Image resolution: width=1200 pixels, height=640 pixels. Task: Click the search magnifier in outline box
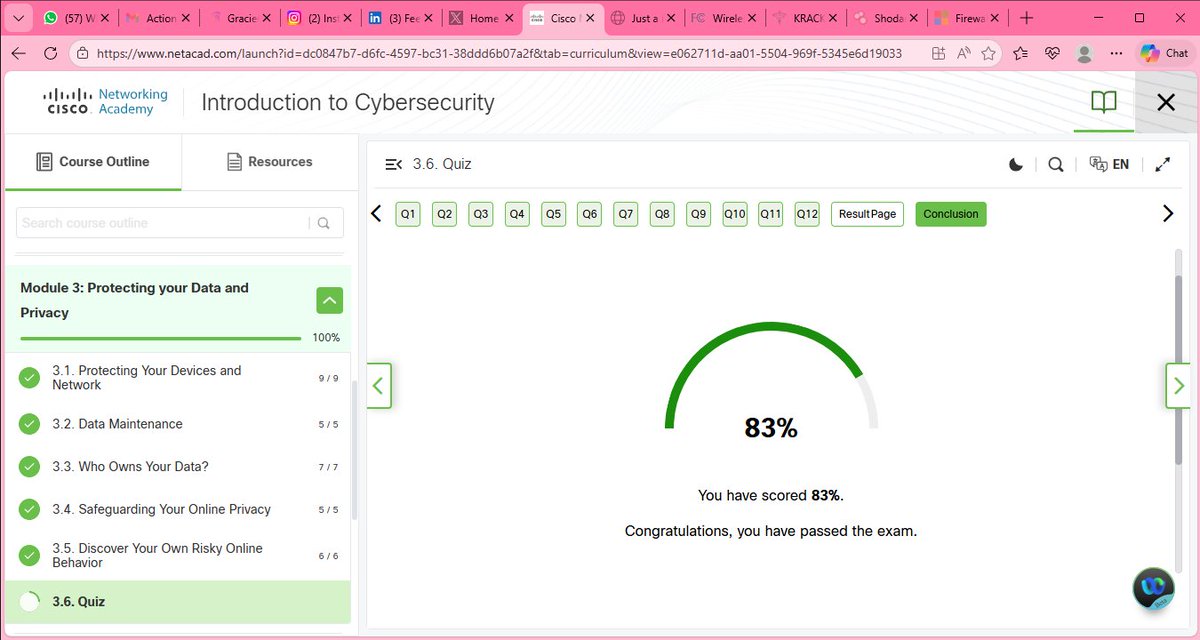tap(324, 223)
